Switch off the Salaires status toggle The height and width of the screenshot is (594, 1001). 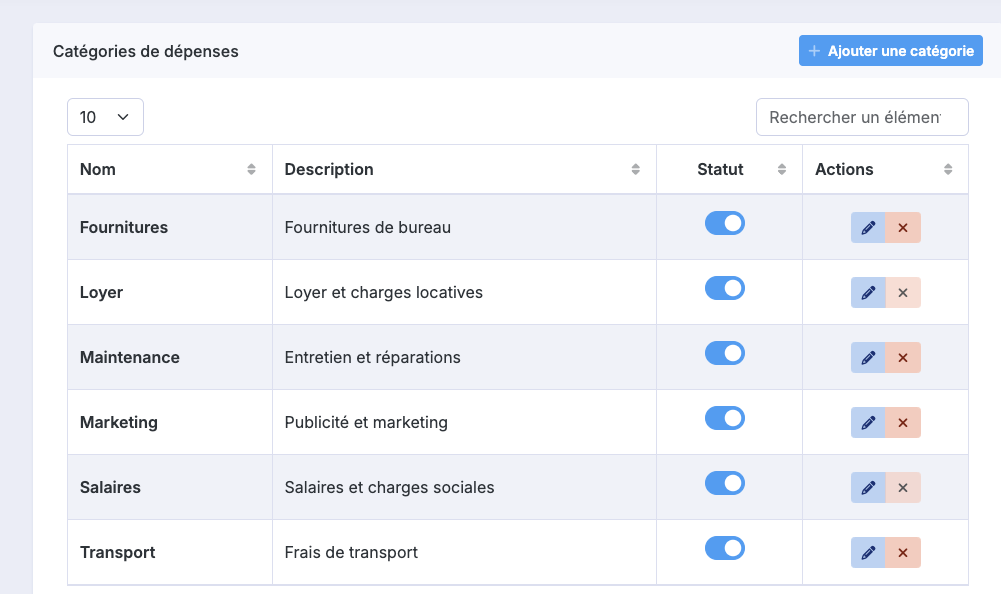725,483
